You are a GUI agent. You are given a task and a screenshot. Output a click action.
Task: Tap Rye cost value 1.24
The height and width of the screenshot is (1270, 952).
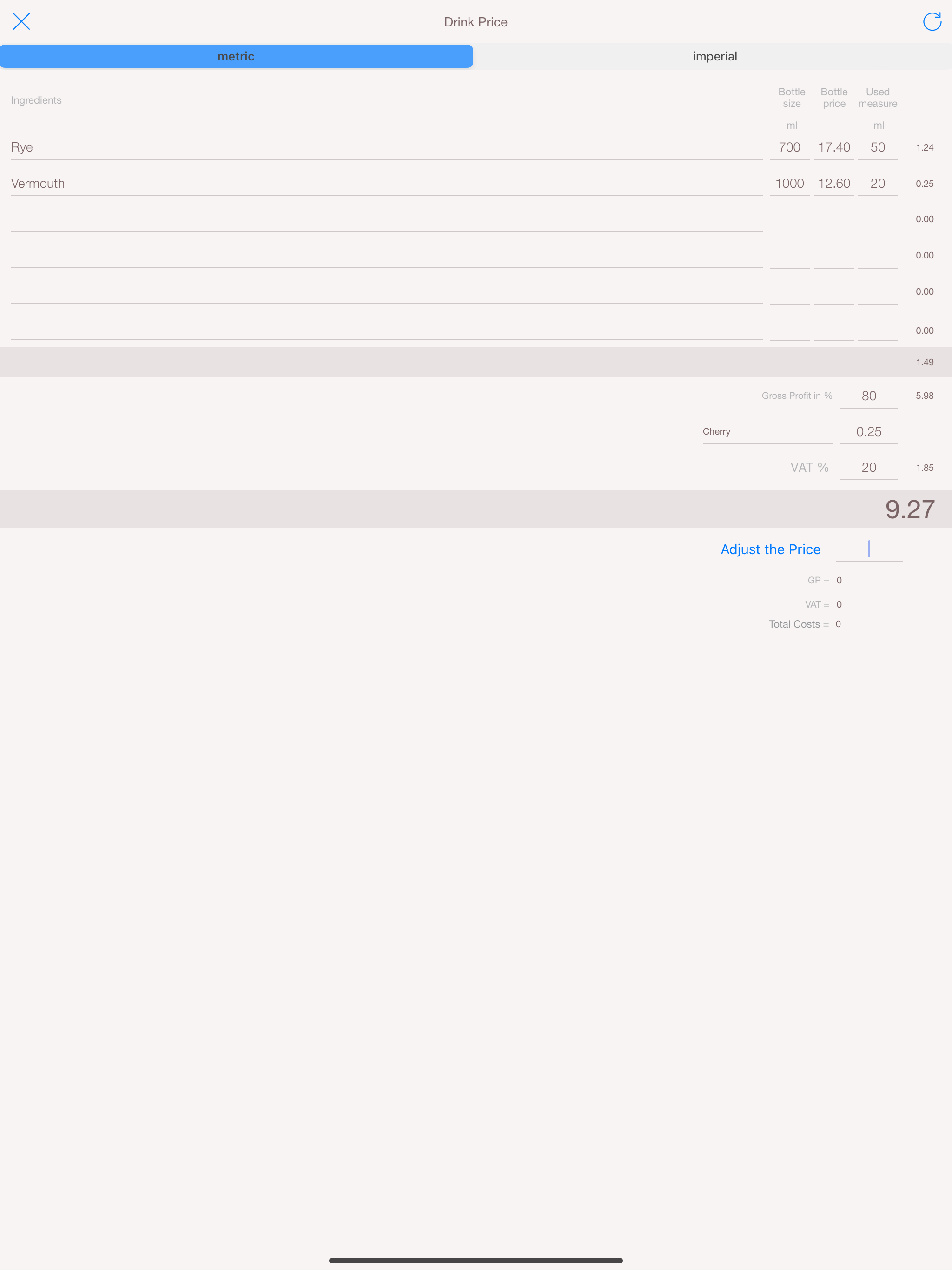click(x=925, y=147)
